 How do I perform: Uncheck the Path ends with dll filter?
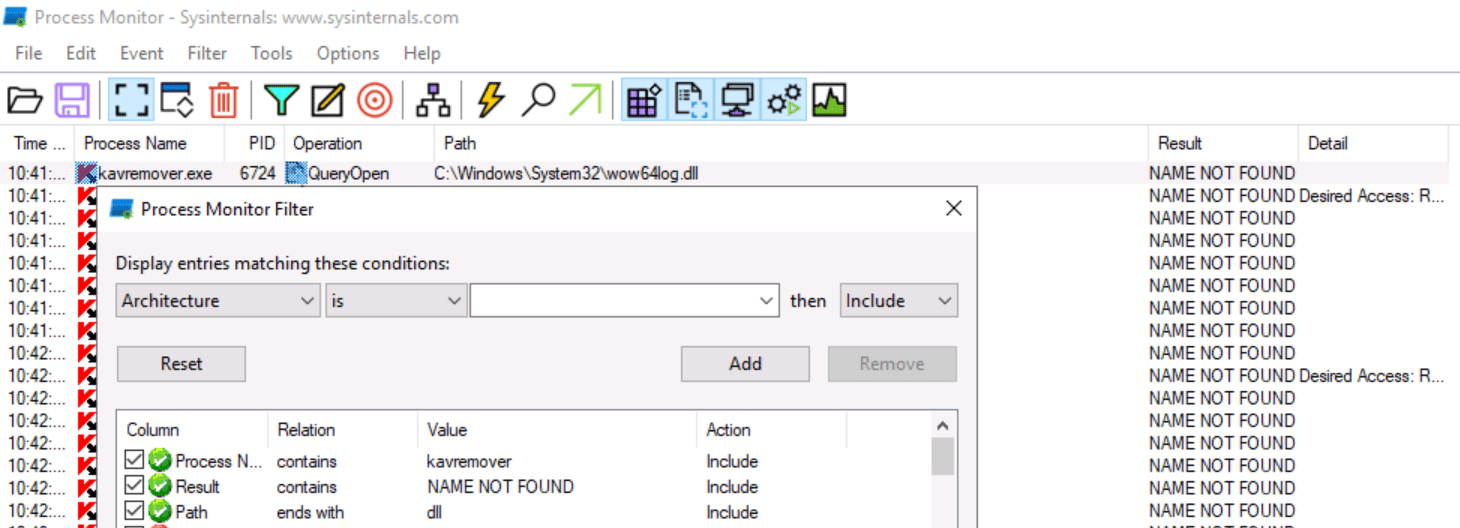[x=134, y=511]
